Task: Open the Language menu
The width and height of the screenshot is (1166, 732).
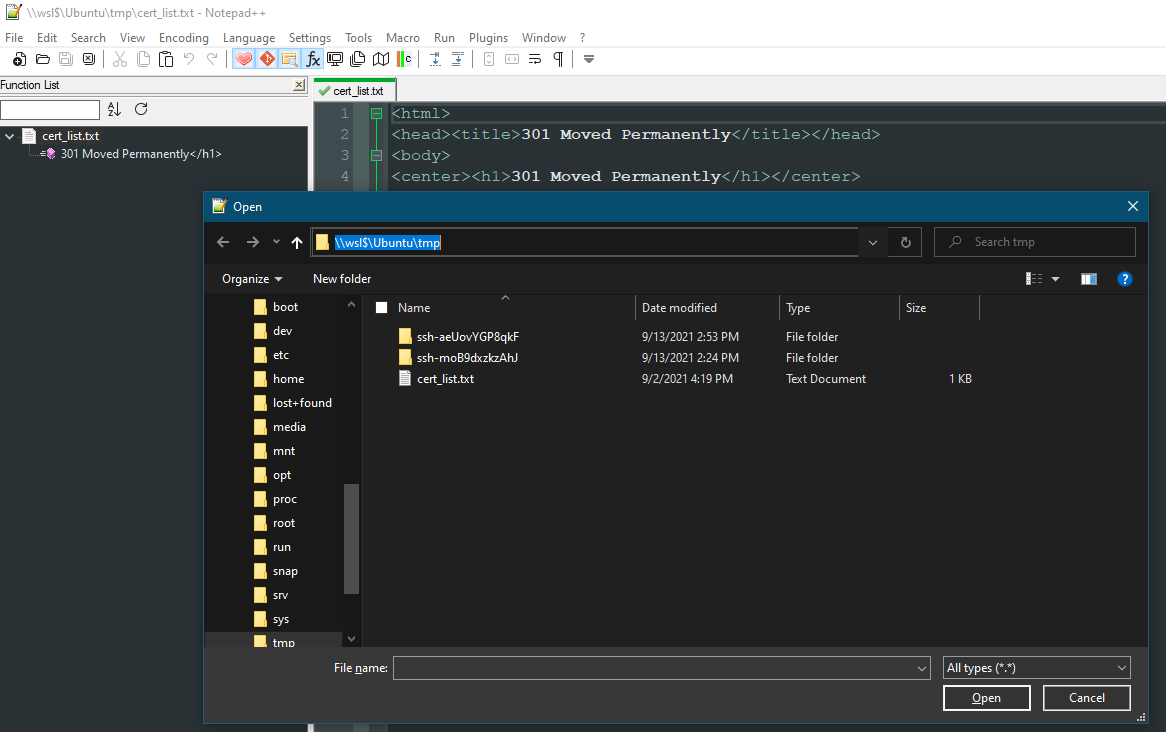Action: 248,37
